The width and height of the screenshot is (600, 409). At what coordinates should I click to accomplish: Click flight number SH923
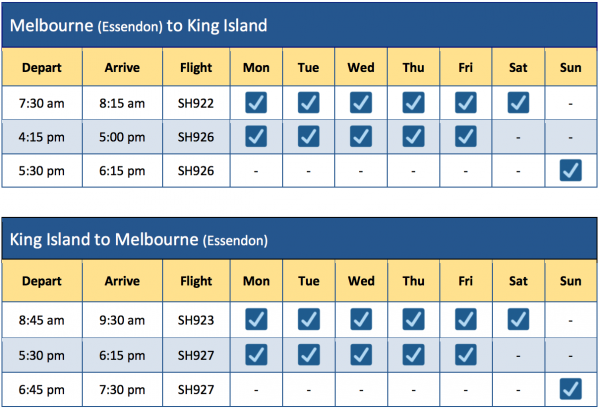[x=196, y=319]
